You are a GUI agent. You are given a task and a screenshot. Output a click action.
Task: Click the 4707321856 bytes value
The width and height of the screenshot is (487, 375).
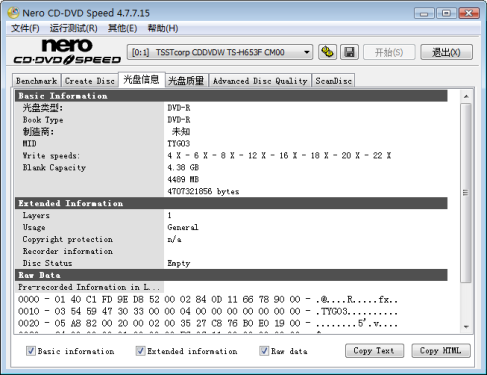(203, 192)
